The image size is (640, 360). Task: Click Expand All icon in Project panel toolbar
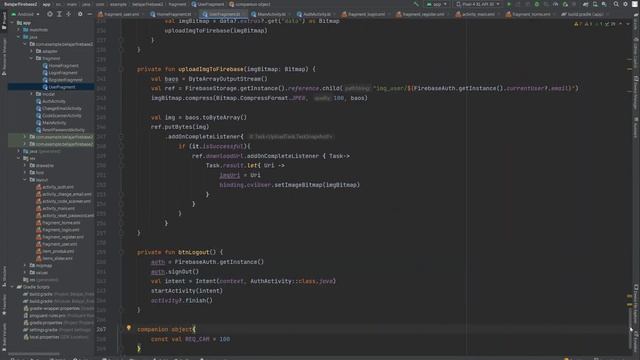(x=59, y=14)
